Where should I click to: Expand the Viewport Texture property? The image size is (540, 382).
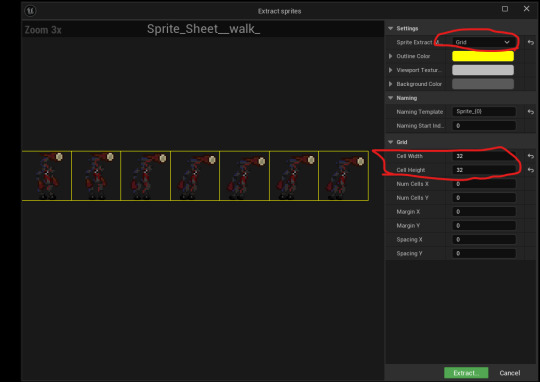pos(391,70)
